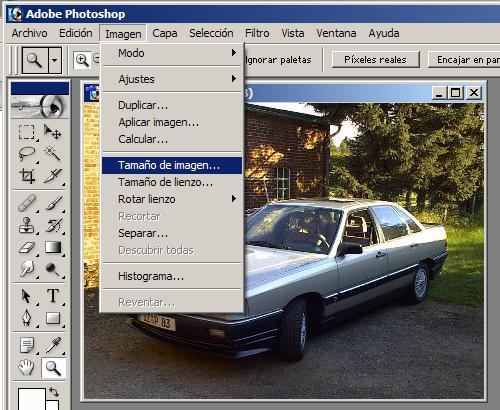Click the white foreground color swatch

click(31, 399)
